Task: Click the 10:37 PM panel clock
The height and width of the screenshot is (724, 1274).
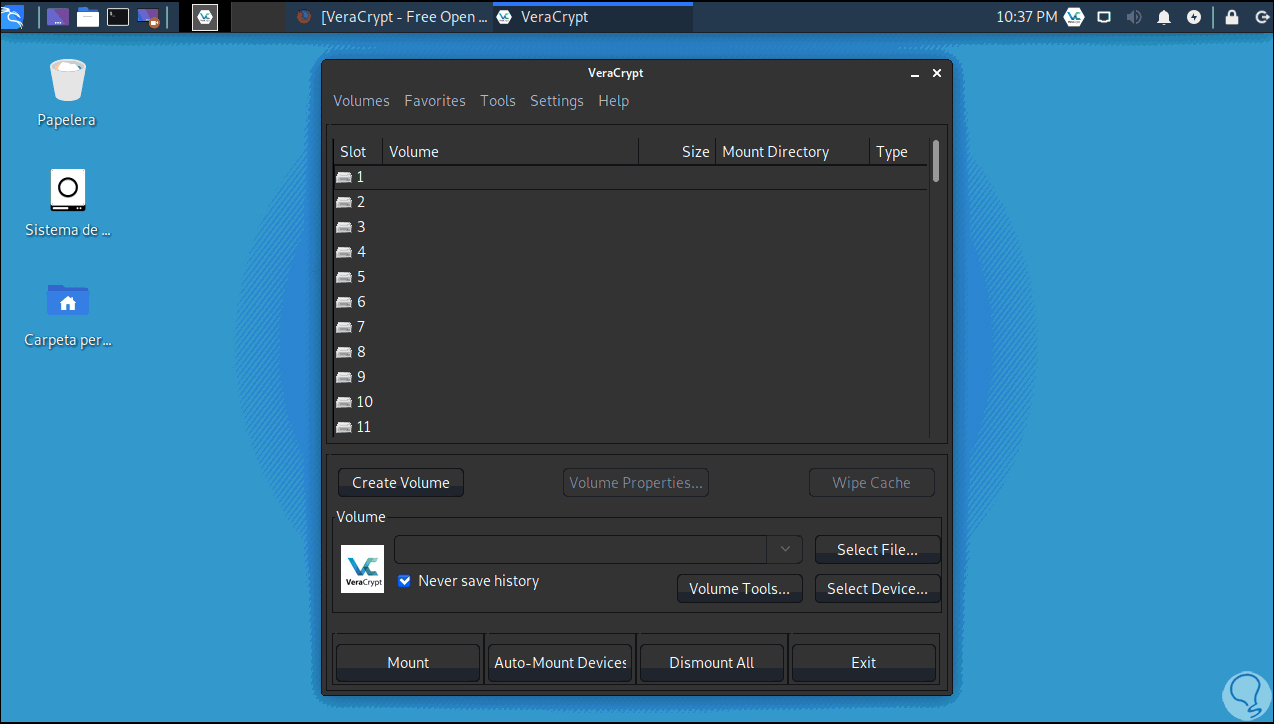Action: coord(1027,17)
